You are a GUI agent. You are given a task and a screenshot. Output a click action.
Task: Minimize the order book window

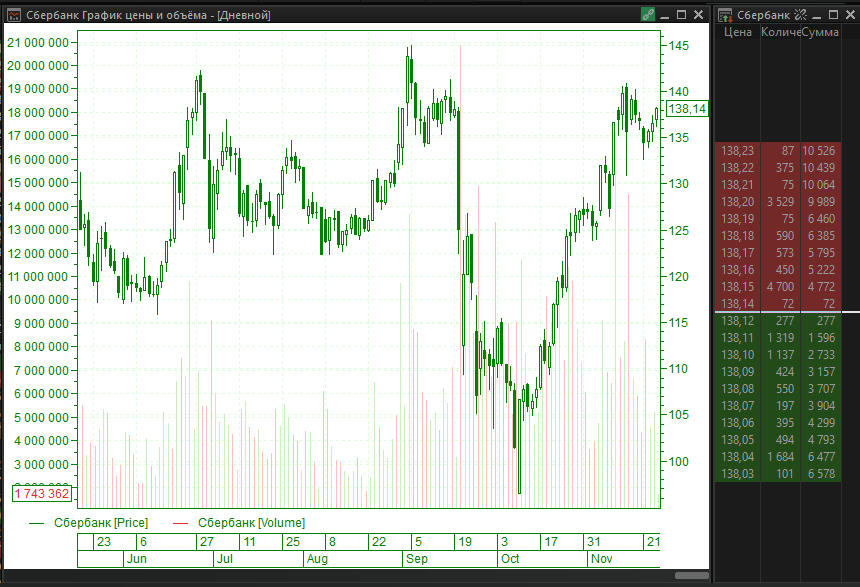pos(816,15)
